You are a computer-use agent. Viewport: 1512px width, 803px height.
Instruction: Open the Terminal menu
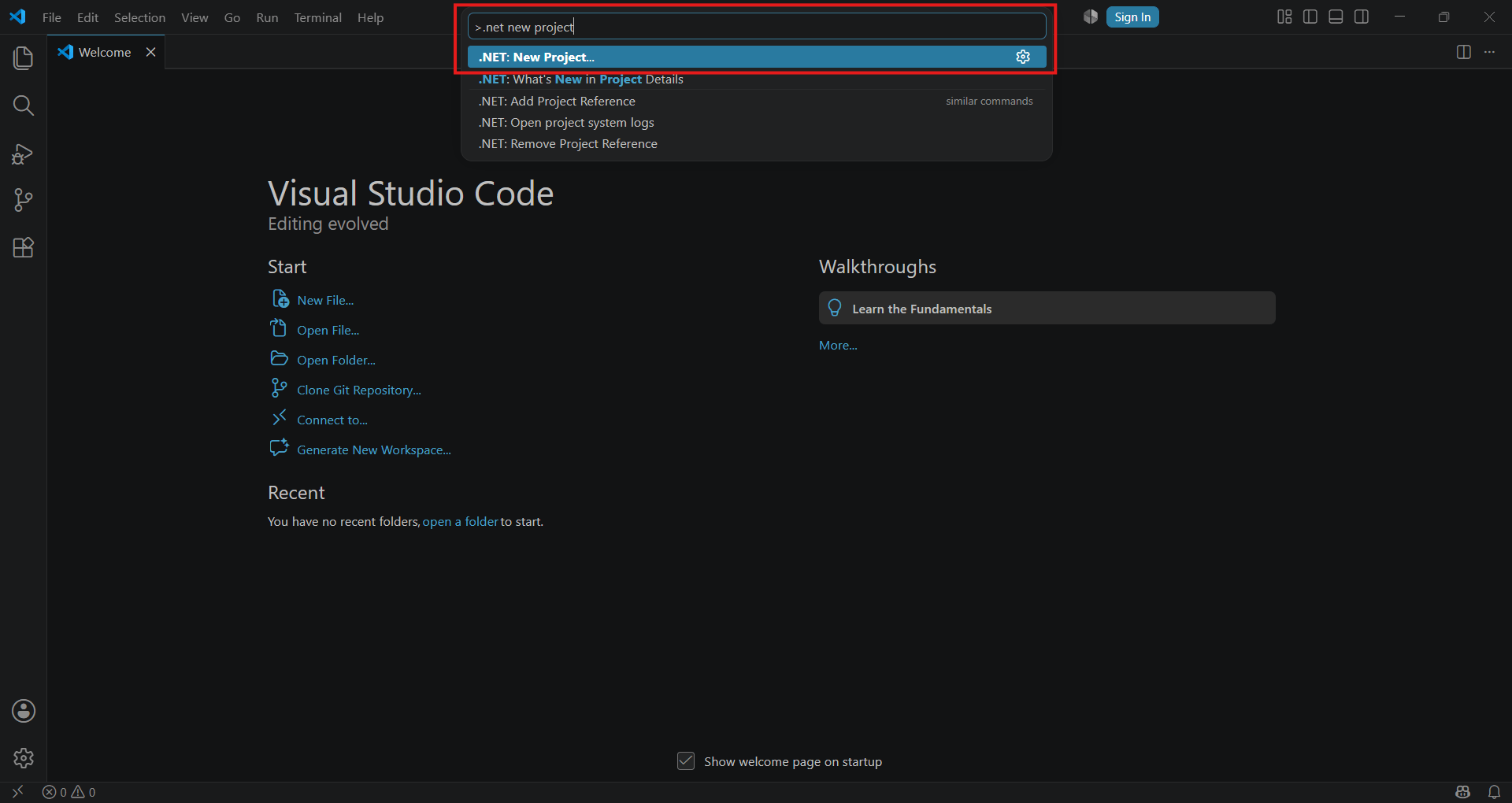tap(317, 17)
